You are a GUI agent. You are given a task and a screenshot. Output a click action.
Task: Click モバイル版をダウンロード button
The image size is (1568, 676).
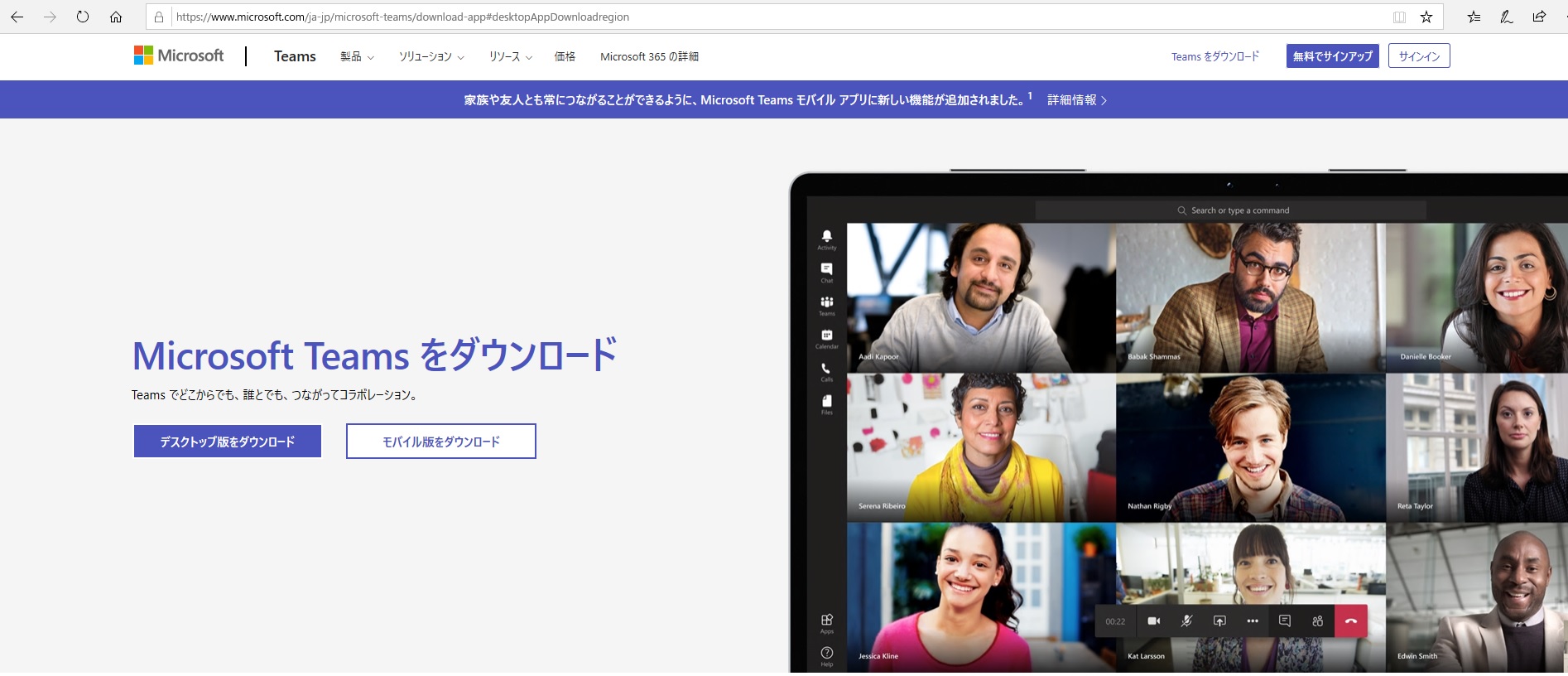pyautogui.click(x=441, y=442)
